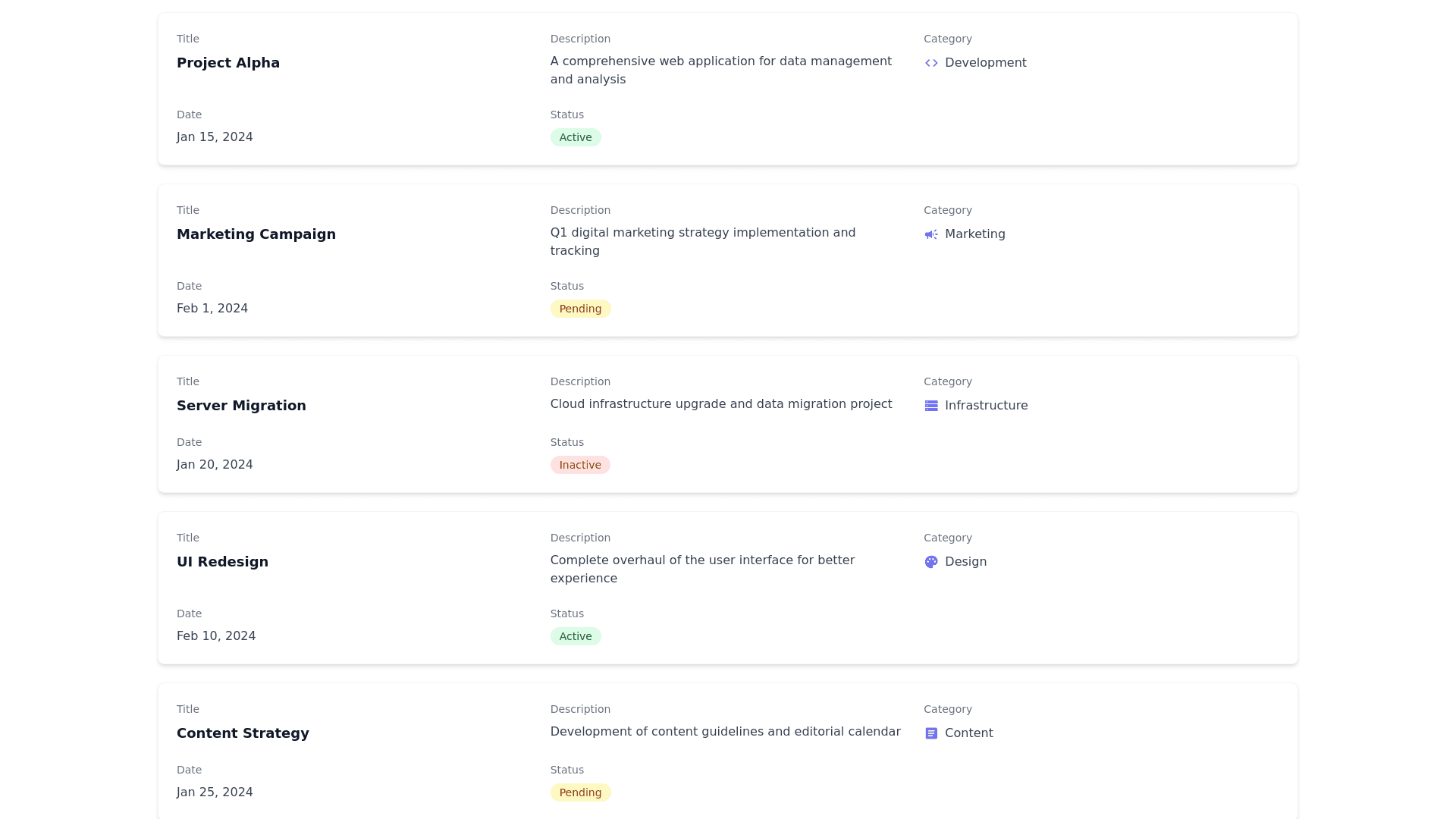Click the Development code brackets icon
This screenshot has height=819, width=1456.
coord(931,63)
